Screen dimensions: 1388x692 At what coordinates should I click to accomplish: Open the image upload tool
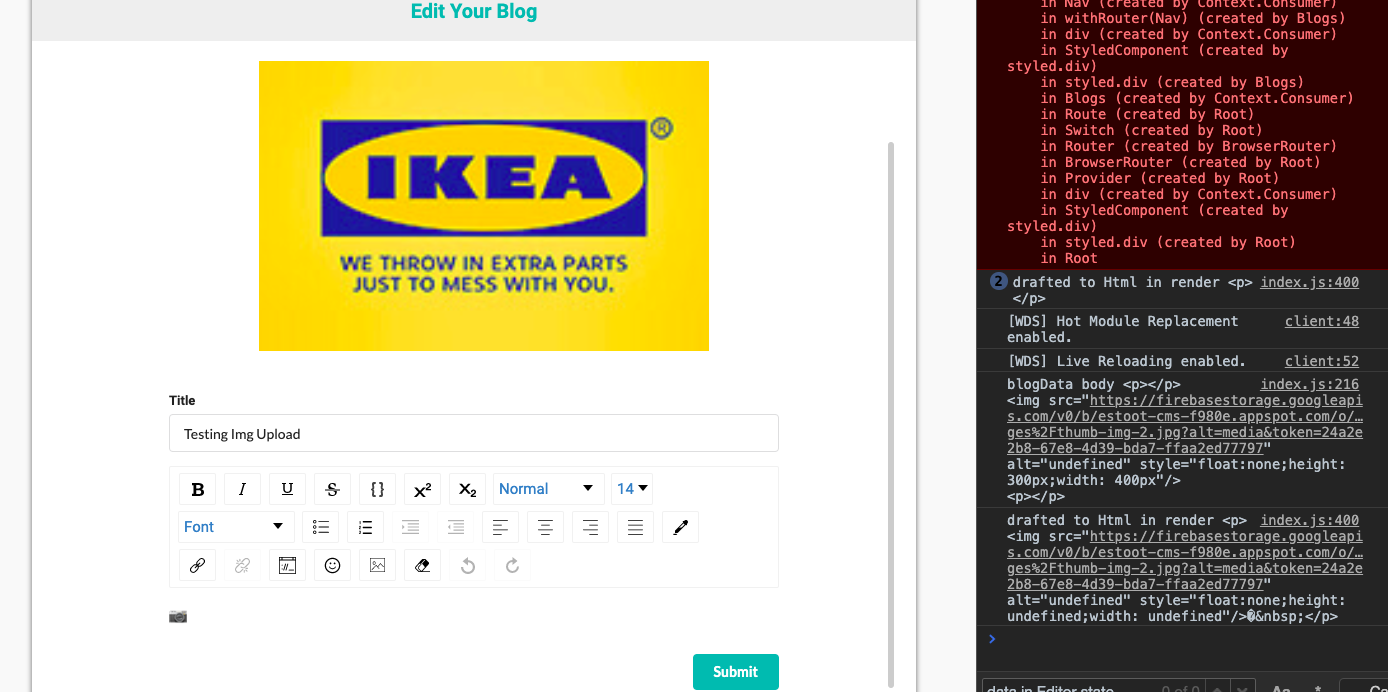click(377, 565)
